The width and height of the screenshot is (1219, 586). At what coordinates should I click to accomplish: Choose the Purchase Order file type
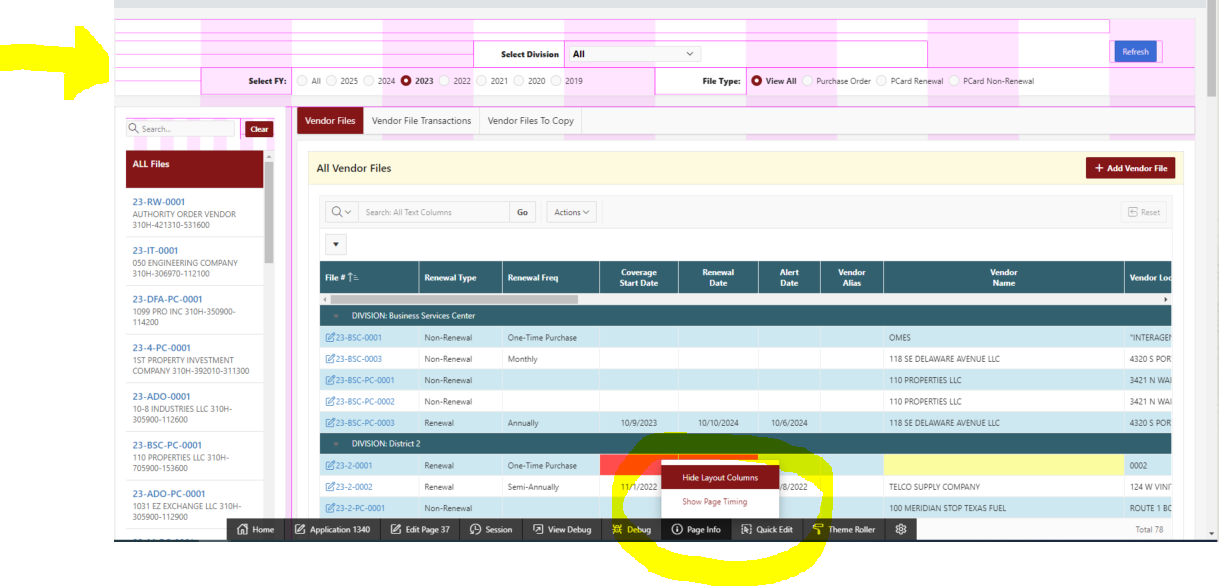click(x=808, y=81)
